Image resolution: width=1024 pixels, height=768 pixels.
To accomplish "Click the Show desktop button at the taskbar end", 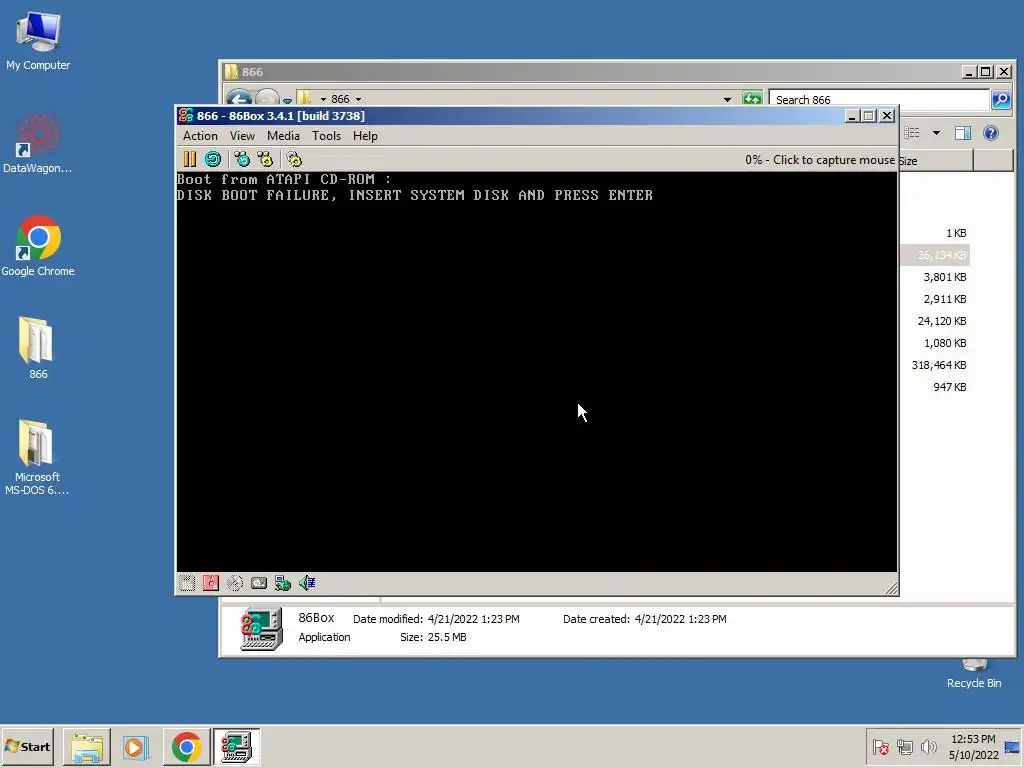I will (1012, 747).
